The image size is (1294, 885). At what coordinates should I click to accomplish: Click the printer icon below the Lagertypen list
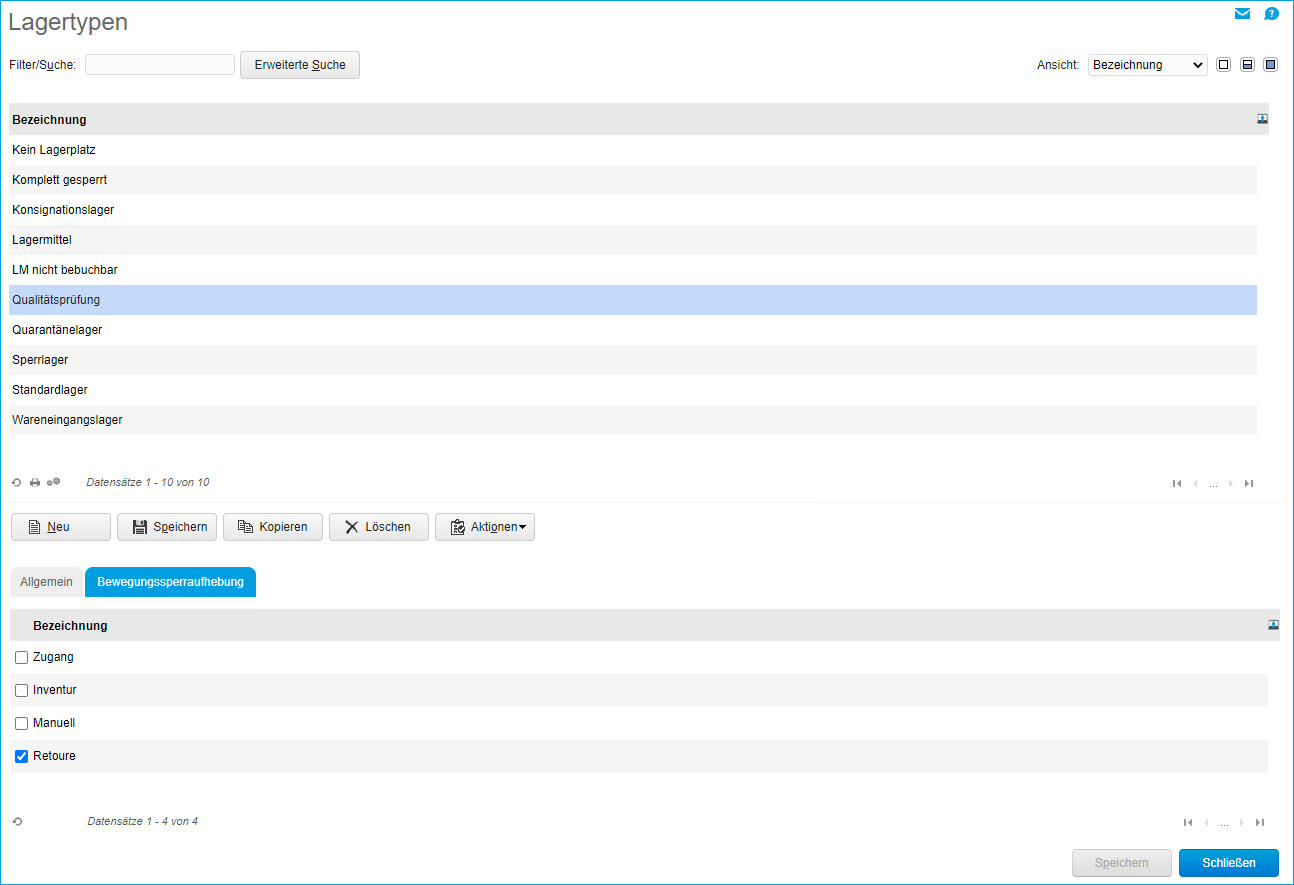click(x=35, y=483)
